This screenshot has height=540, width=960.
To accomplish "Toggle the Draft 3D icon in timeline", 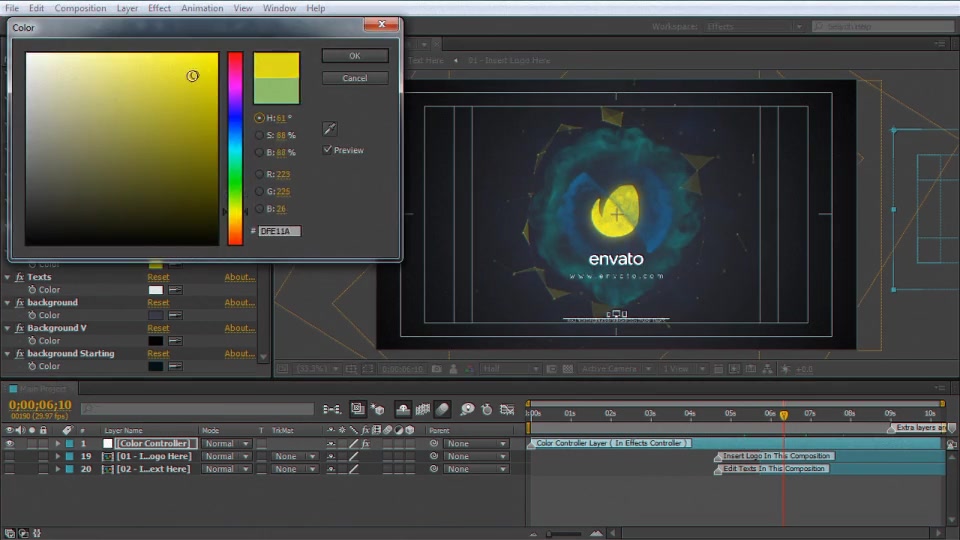I will coord(378,409).
